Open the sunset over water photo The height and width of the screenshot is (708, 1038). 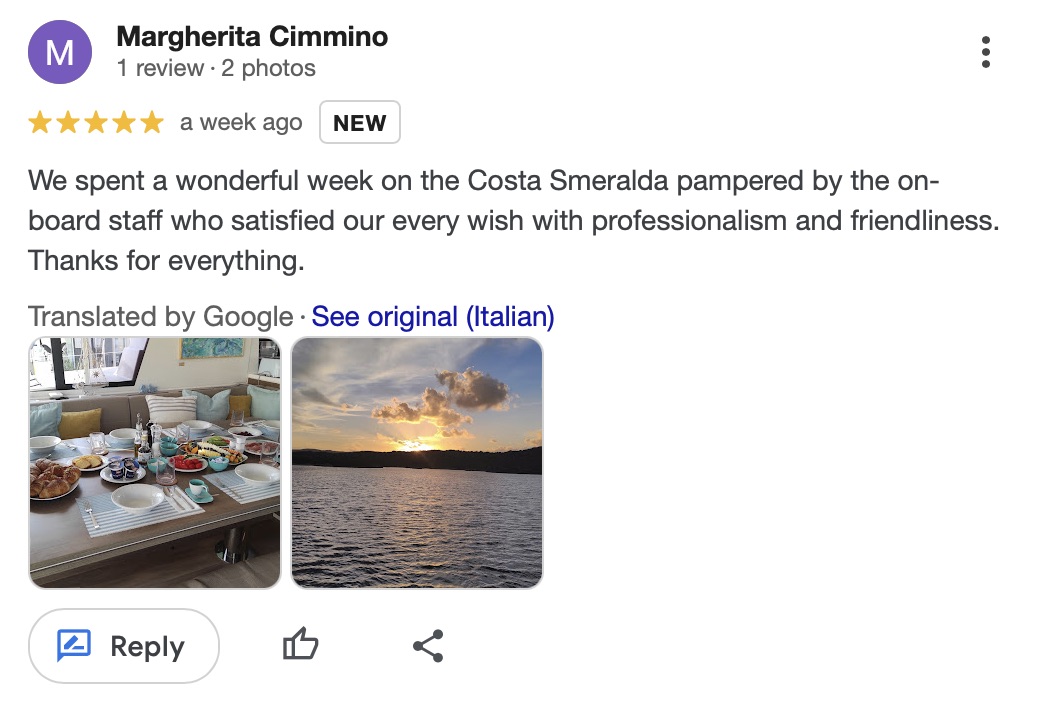(x=417, y=462)
